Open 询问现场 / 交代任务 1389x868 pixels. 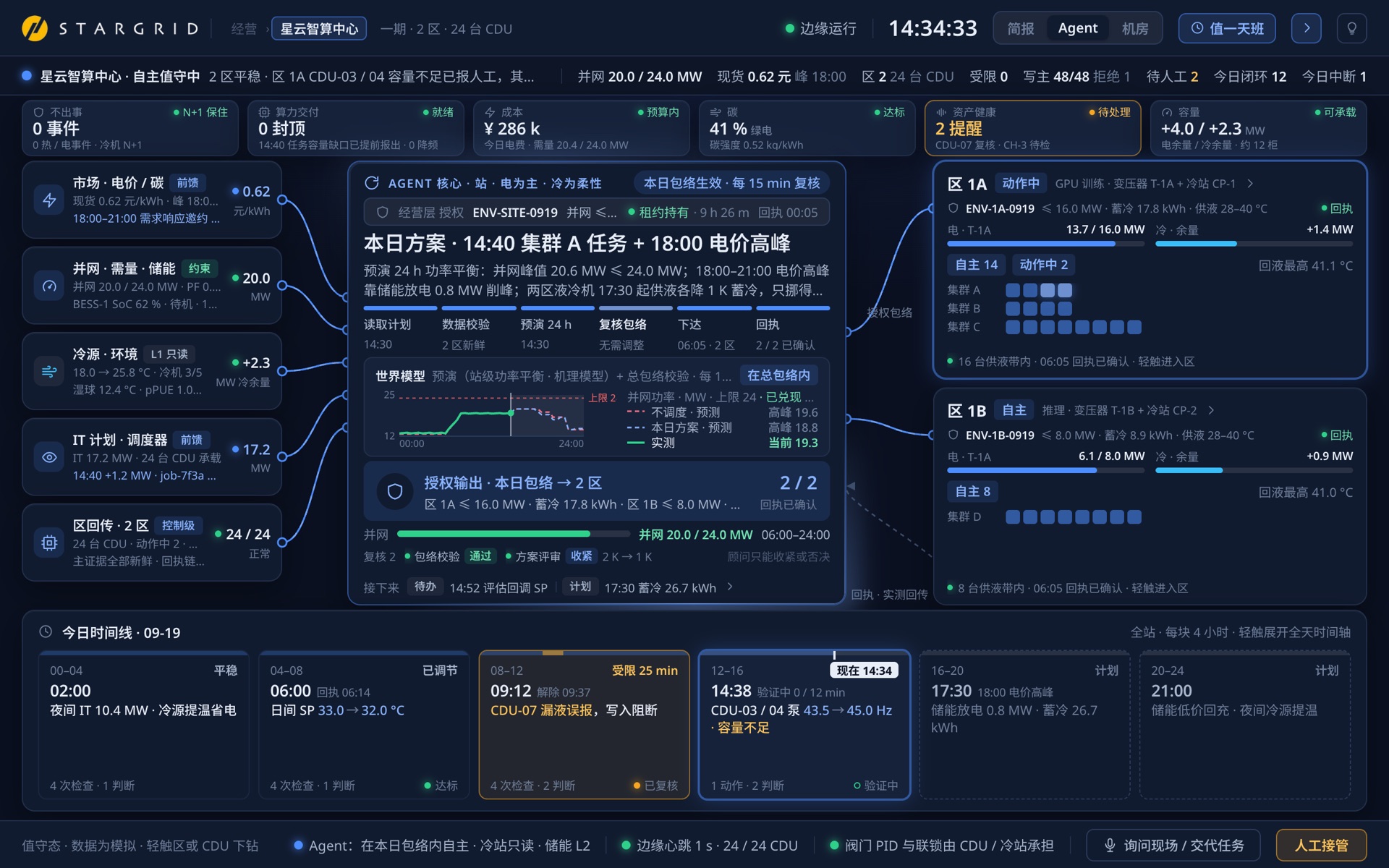tap(1173, 845)
